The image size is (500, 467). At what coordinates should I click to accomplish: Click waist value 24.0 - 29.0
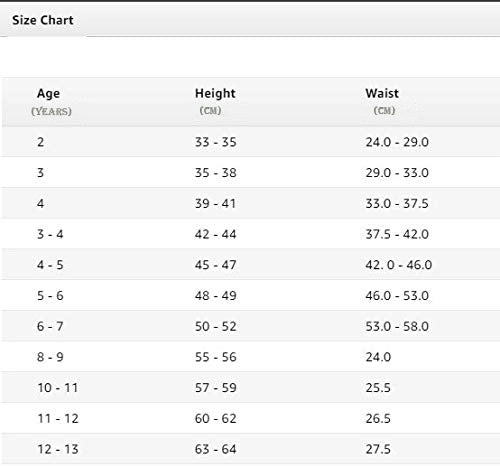pyautogui.click(x=397, y=142)
